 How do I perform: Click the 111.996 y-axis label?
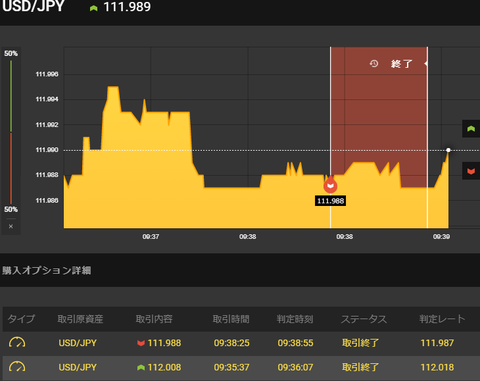coord(47,74)
